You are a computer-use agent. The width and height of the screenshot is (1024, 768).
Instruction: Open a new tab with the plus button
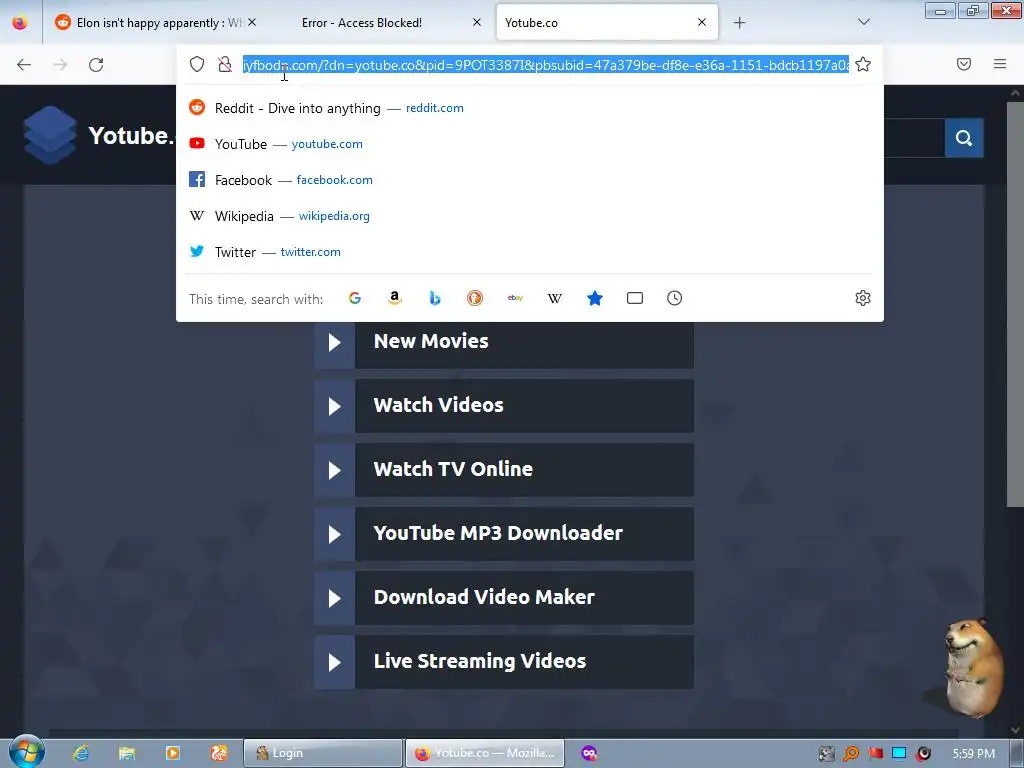739,23
